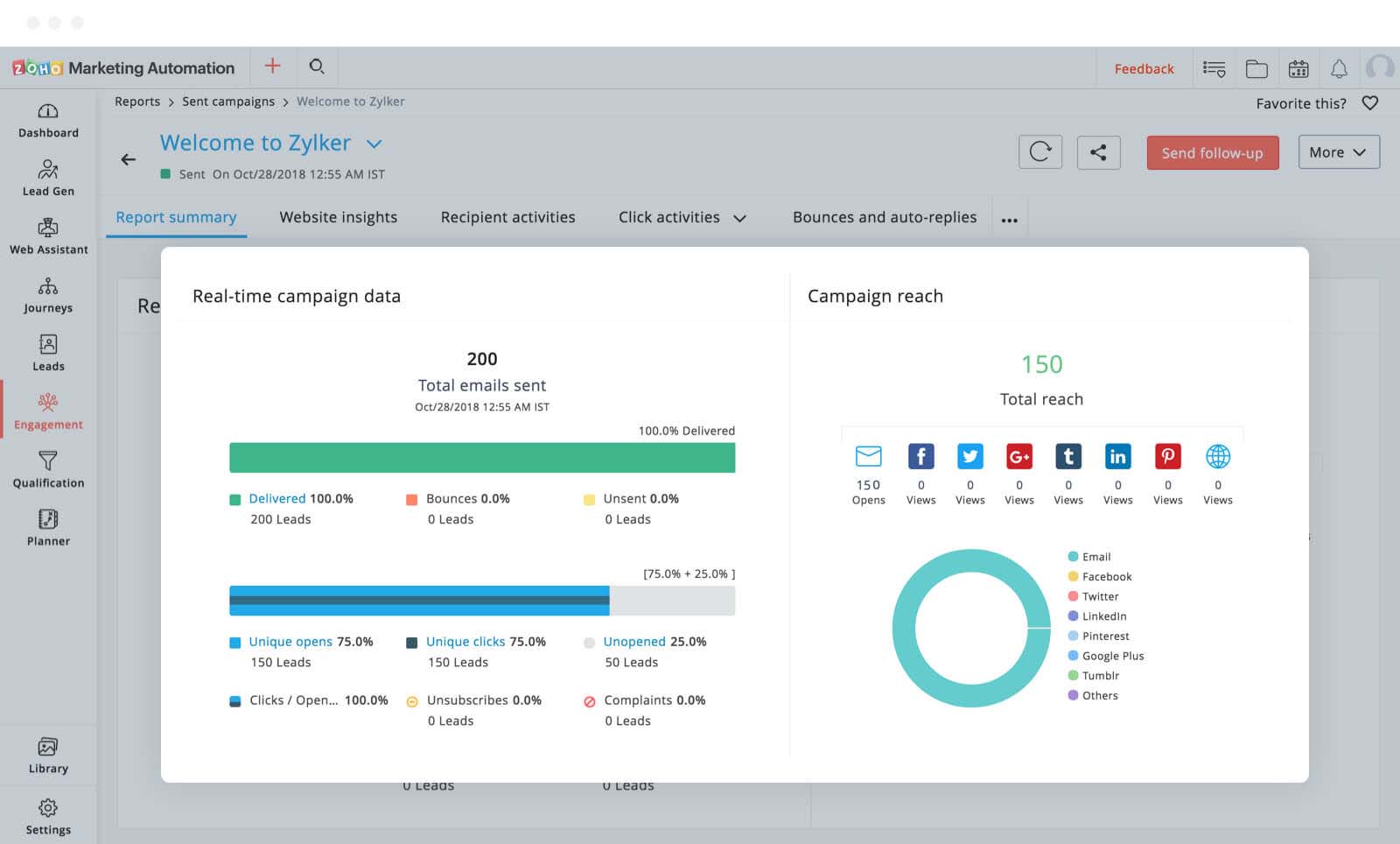
Task: Click the search icon in the top bar
Action: pyautogui.click(x=317, y=67)
